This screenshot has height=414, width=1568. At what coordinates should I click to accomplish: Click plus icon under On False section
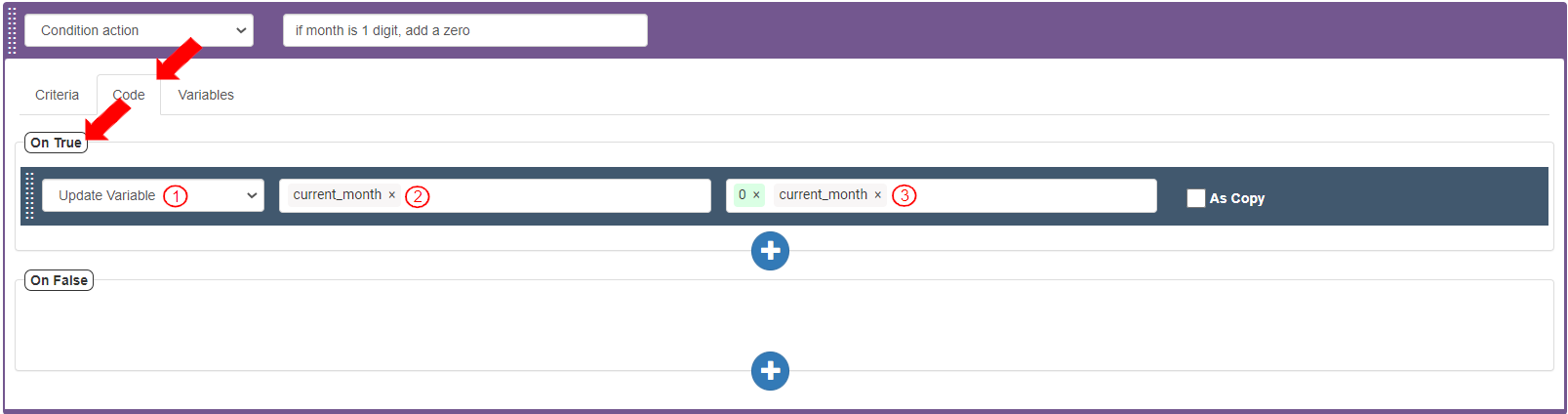[x=770, y=371]
